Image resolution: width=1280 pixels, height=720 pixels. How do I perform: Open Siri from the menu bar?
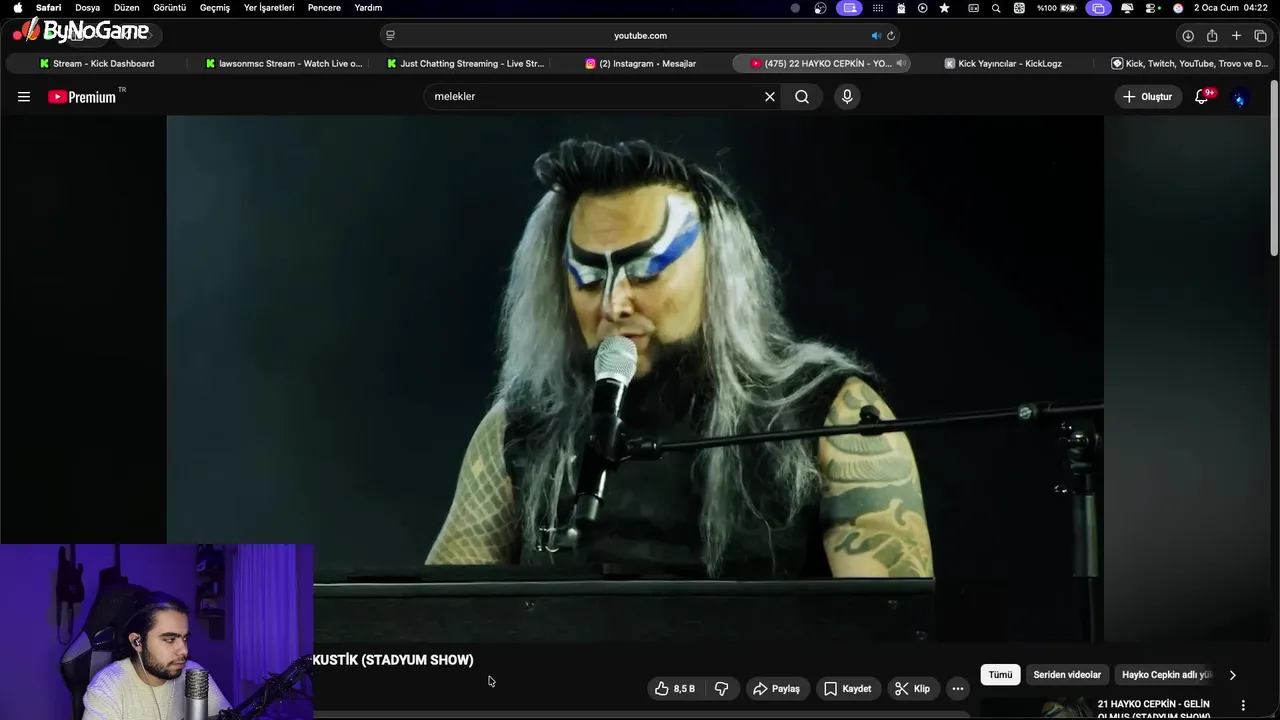click(x=1178, y=8)
